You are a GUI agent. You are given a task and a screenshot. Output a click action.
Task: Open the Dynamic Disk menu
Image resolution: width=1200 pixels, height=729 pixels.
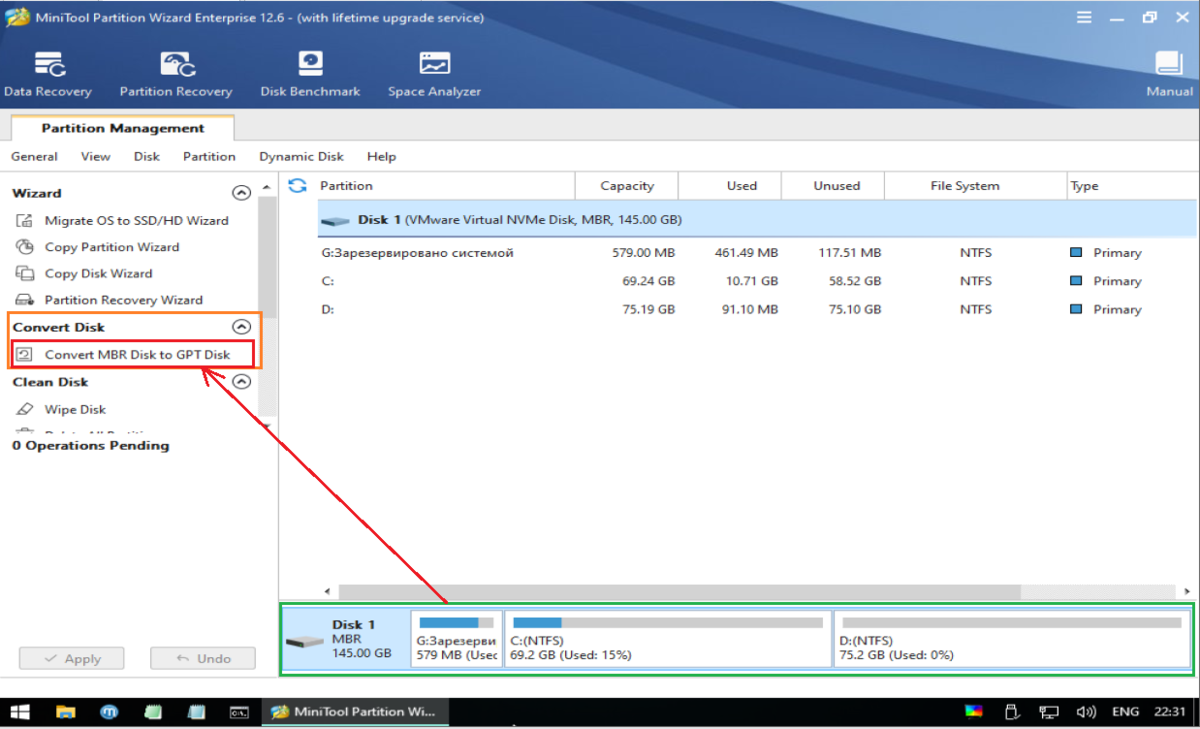click(301, 156)
